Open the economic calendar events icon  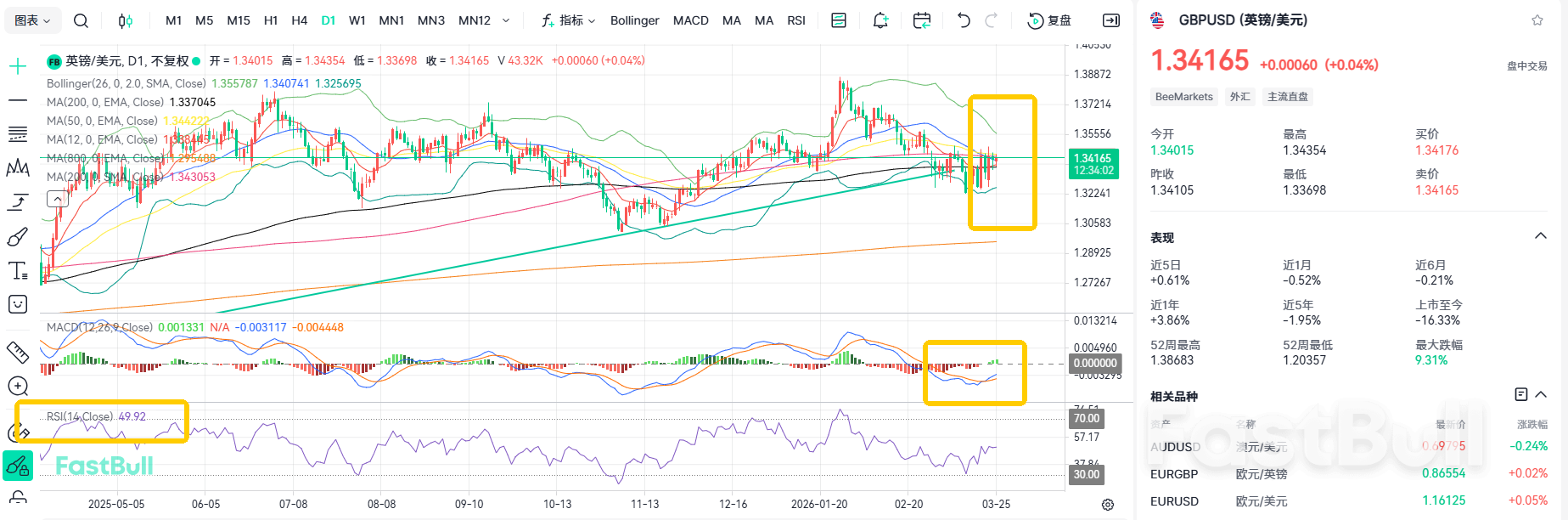tap(922, 20)
